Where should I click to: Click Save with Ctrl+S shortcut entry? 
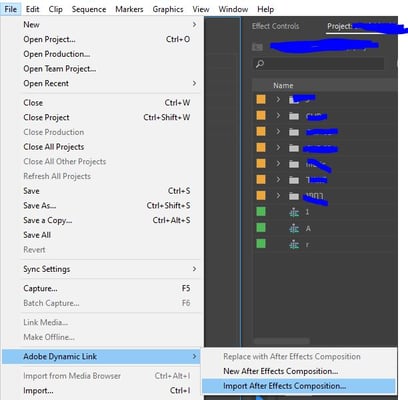(101, 191)
